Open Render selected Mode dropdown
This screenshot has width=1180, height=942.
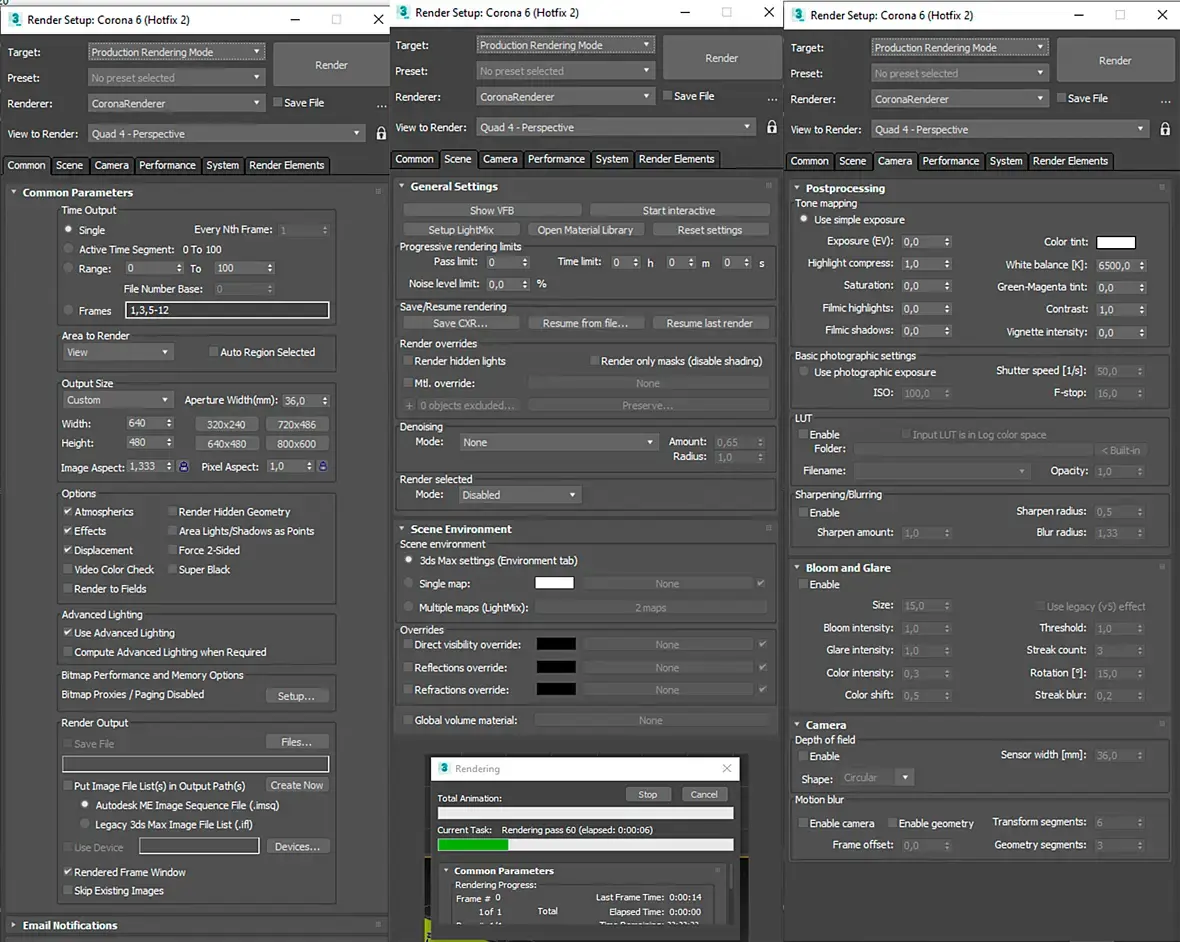coord(519,495)
